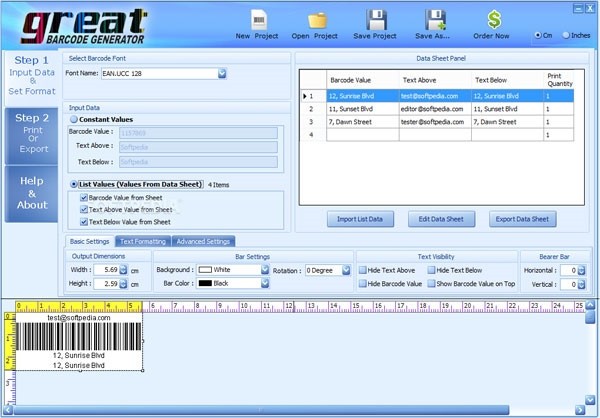
Task: Open the Bar Color dropdown
Action: [x=265, y=283]
